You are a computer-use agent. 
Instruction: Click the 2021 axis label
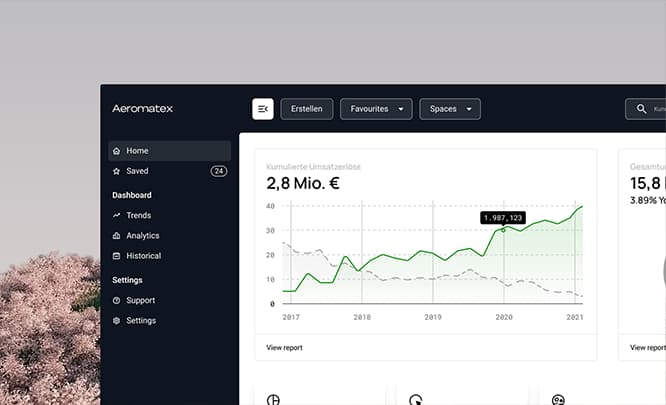575,317
